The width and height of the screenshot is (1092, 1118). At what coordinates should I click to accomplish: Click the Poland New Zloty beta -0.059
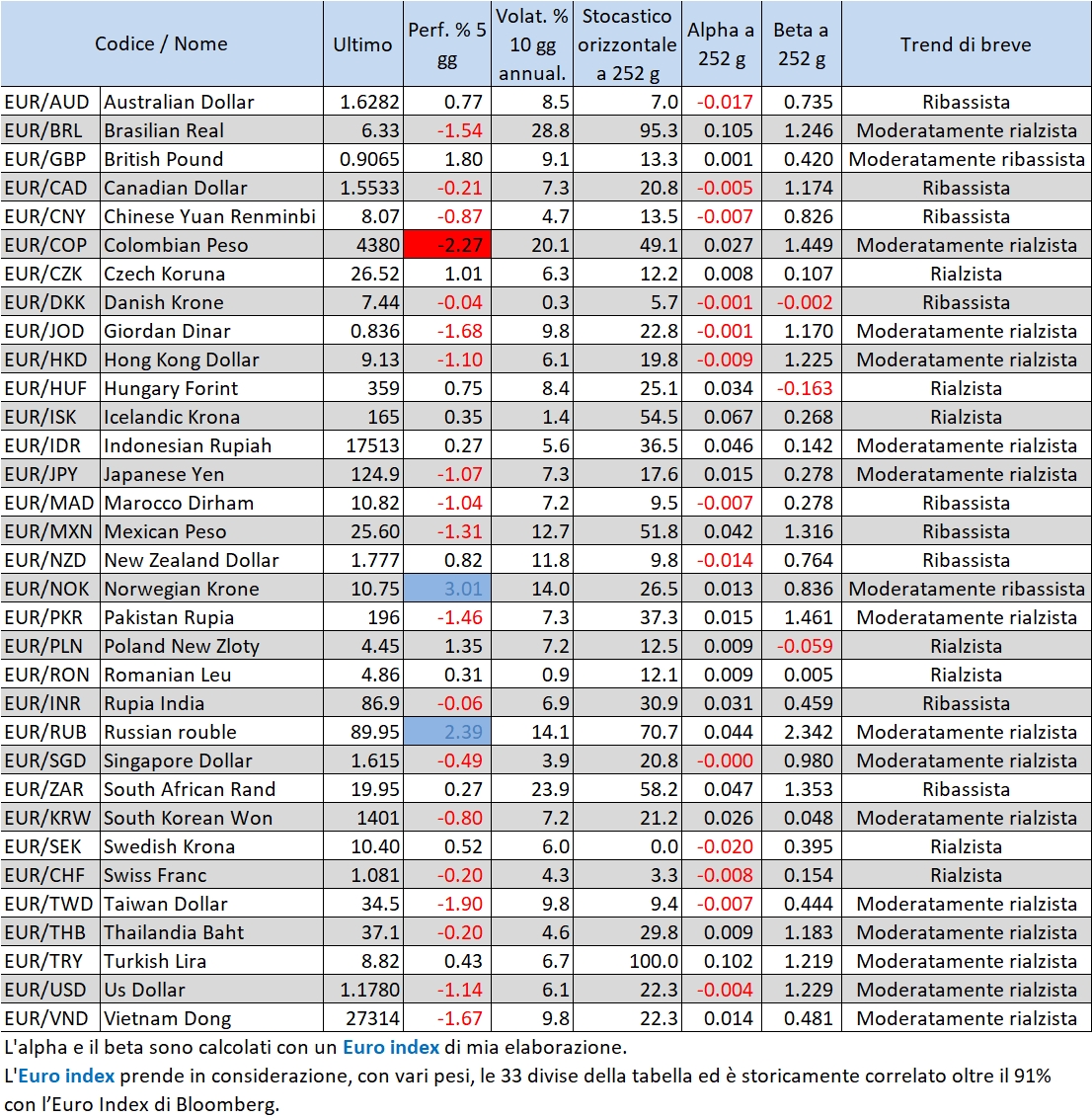[801, 646]
